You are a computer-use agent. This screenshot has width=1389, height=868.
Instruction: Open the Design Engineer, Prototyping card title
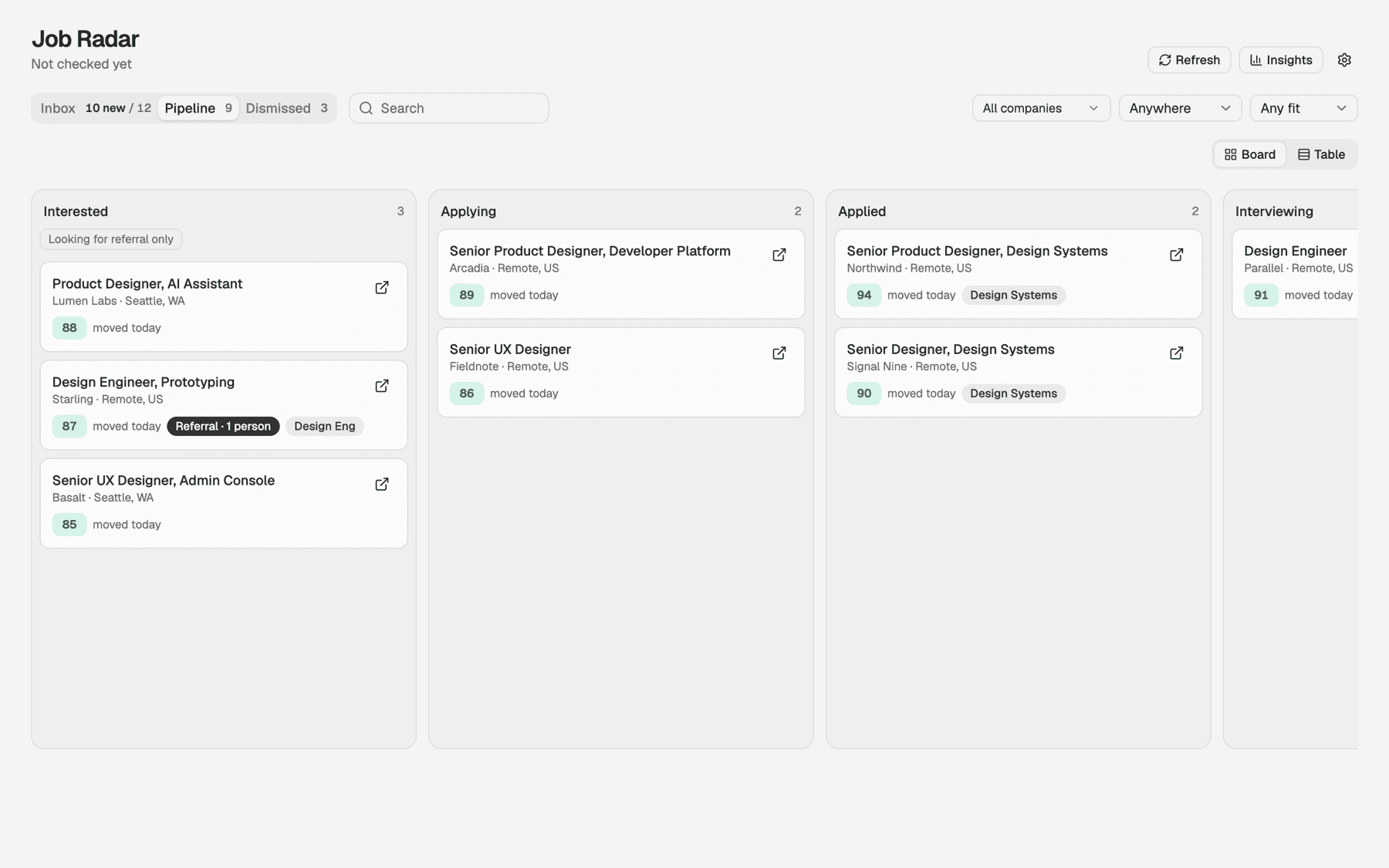point(144,382)
